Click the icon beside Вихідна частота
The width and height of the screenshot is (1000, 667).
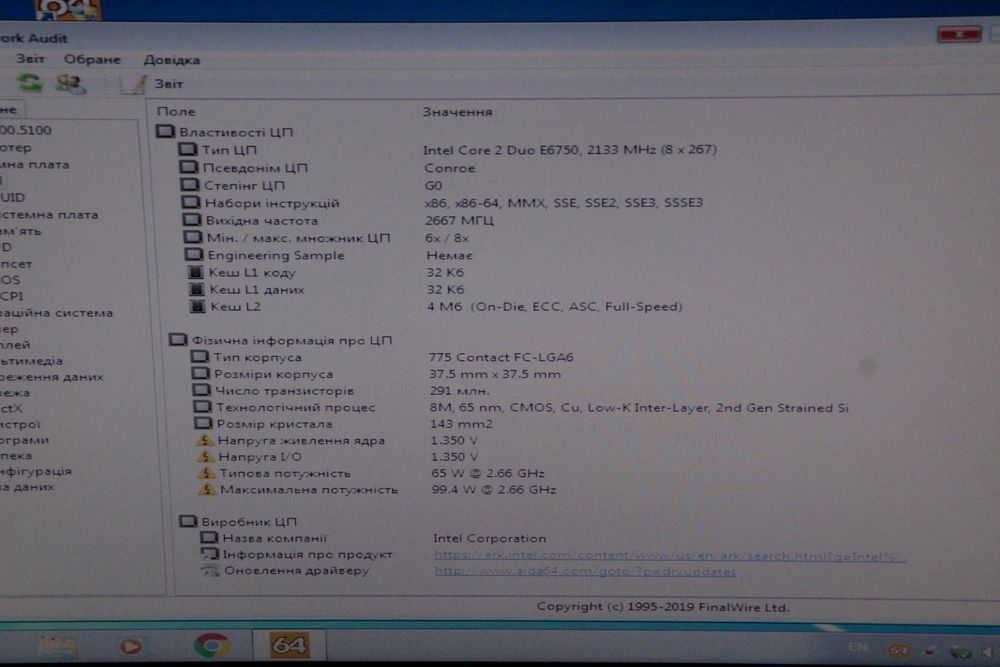pyautogui.click(x=192, y=220)
